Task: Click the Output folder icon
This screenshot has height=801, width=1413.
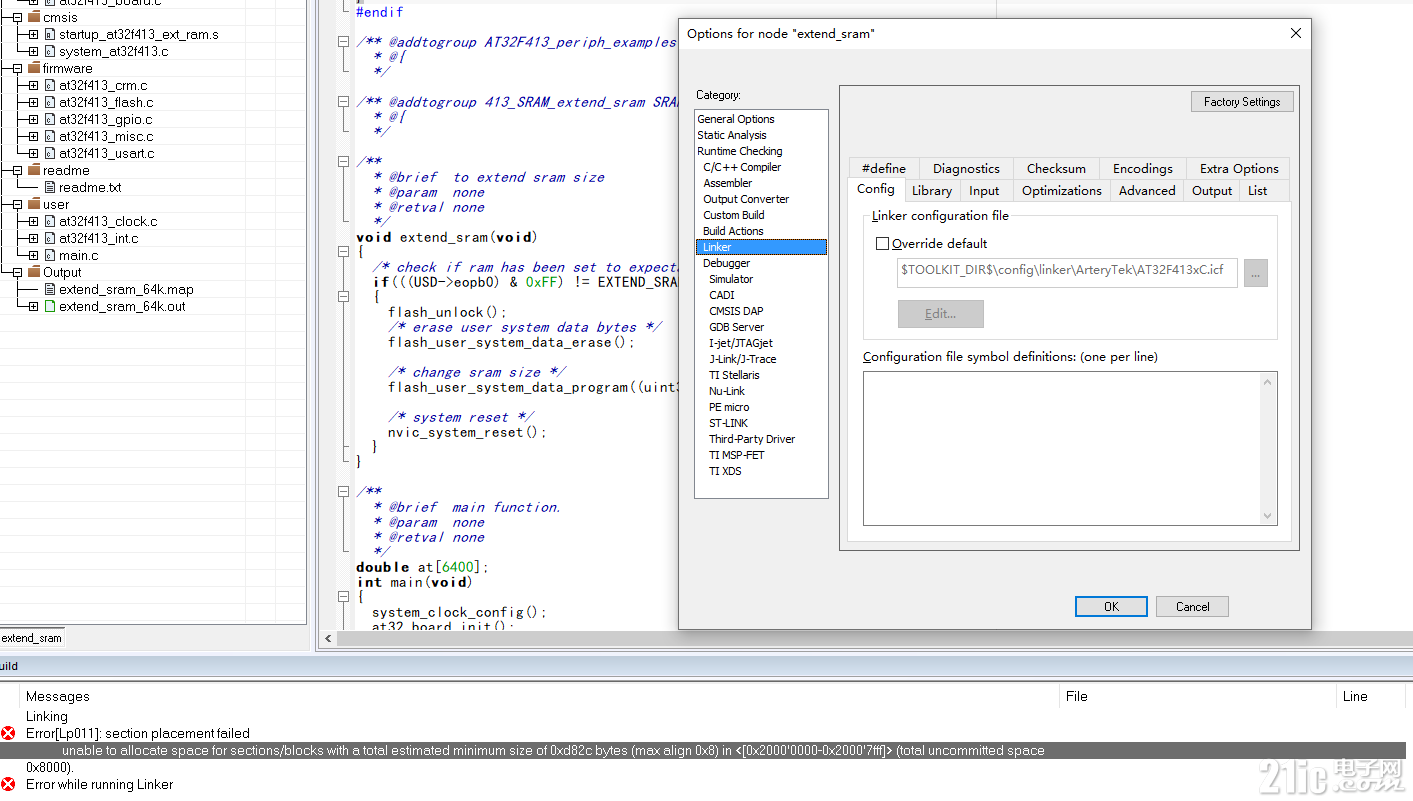Action: point(34,272)
